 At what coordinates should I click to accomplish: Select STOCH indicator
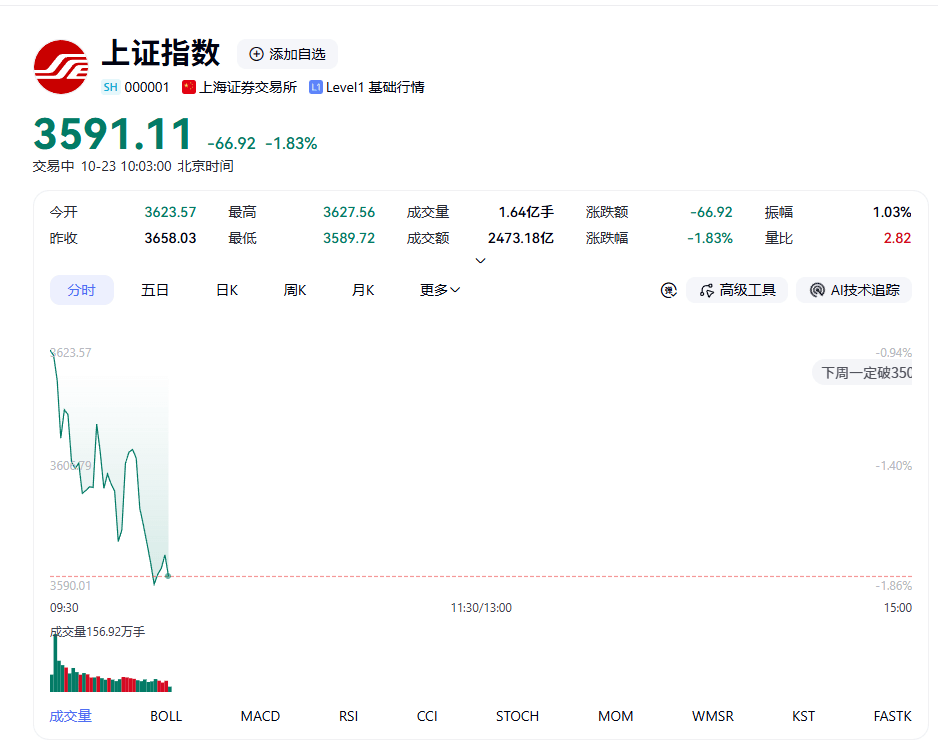pyautogui.click(x=517, y=716)
